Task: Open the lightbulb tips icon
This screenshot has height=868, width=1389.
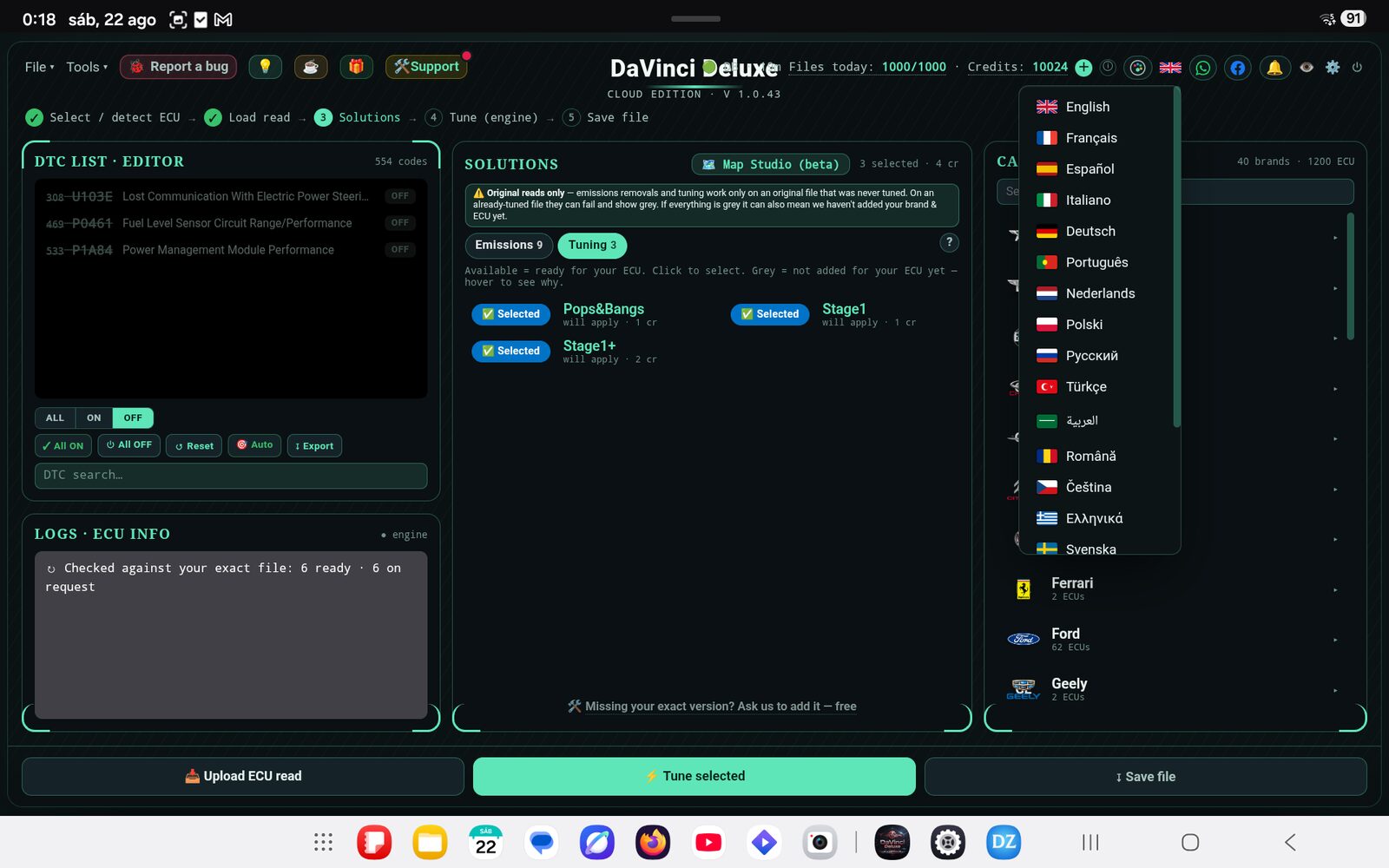Action: click(265, 67)
